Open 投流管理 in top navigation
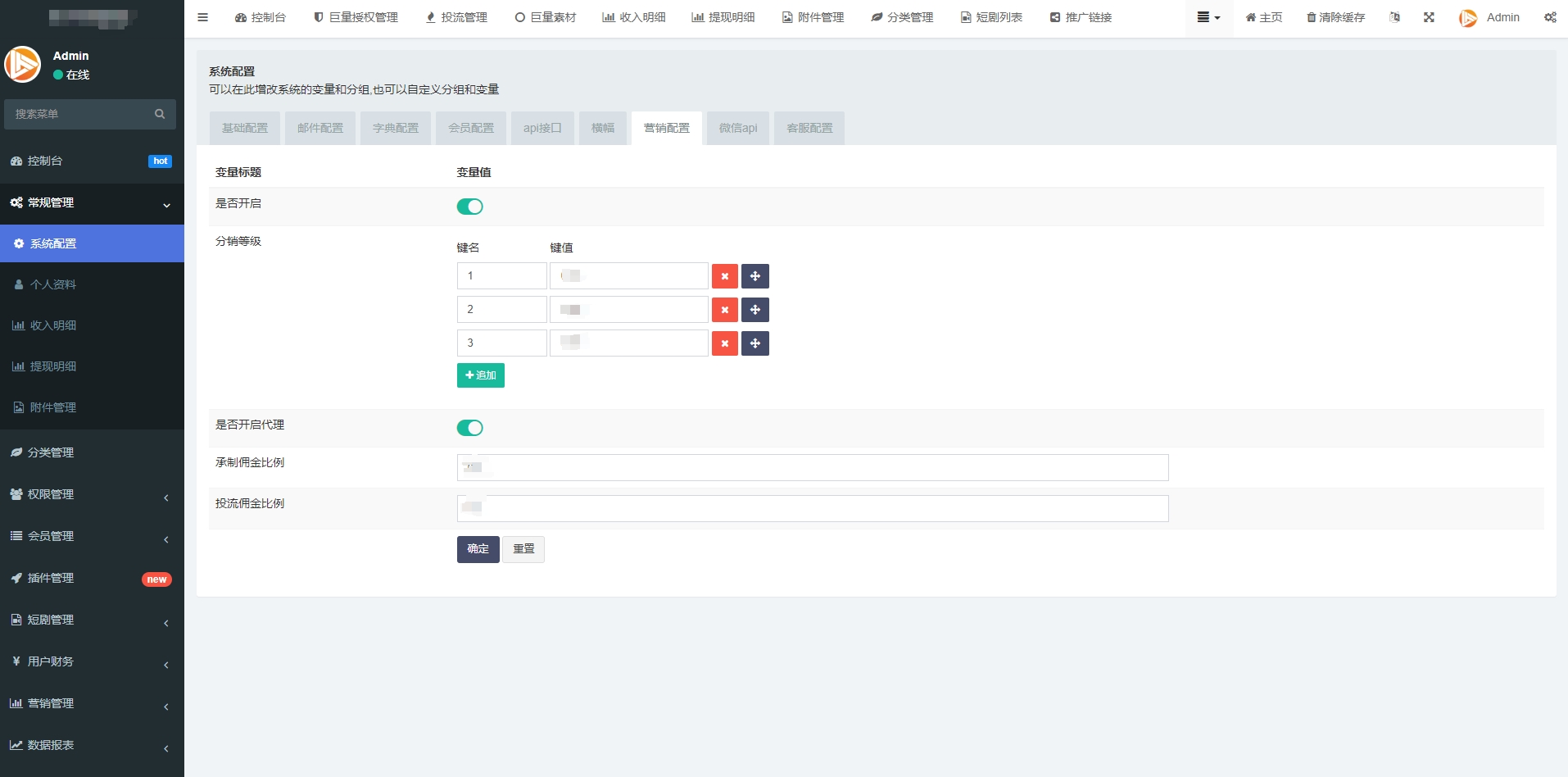Image resolution: width=1568 pixels, height=777 pixels. pos(456,17)
